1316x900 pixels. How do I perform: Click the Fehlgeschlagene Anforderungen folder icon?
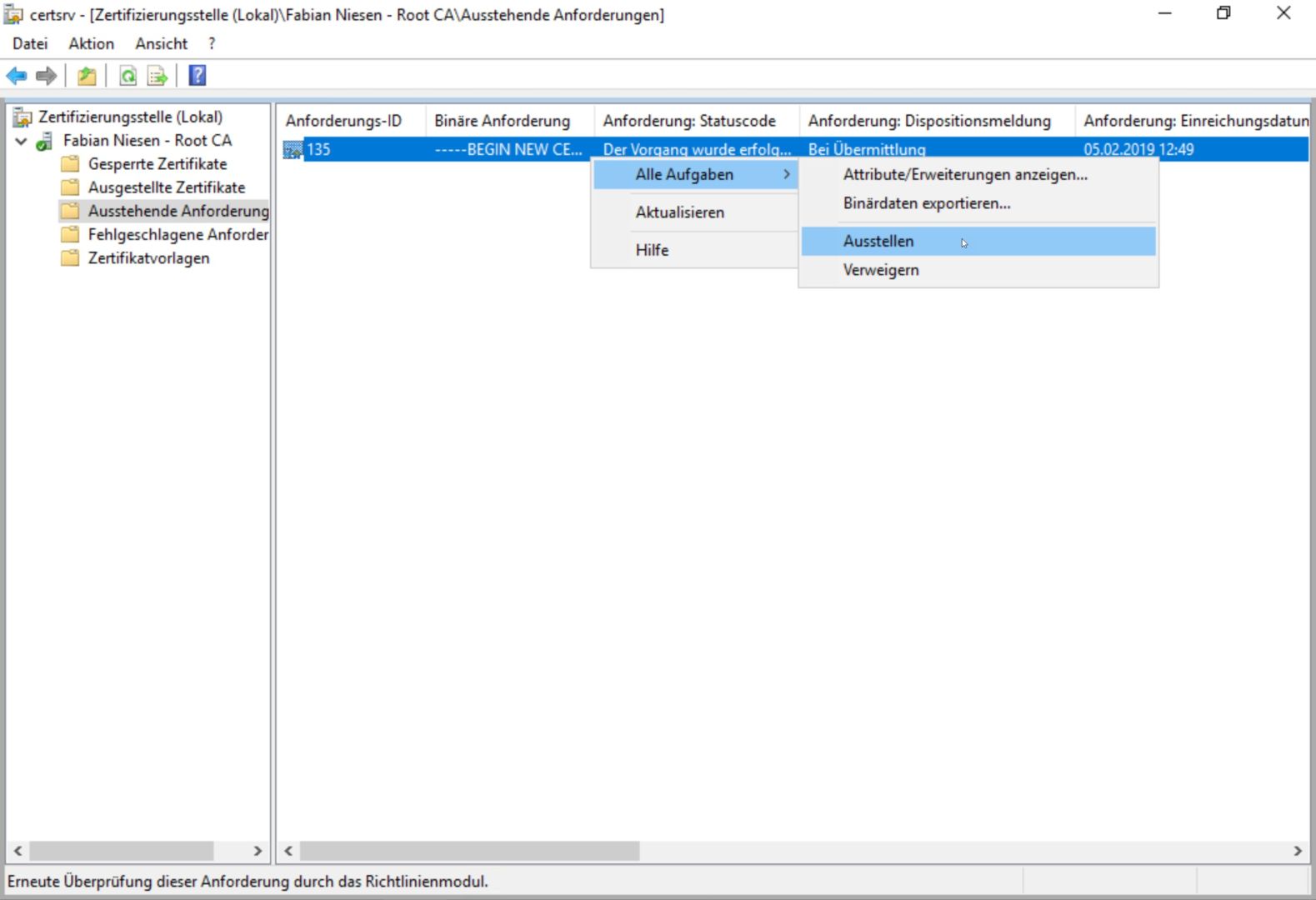point(70,234)
